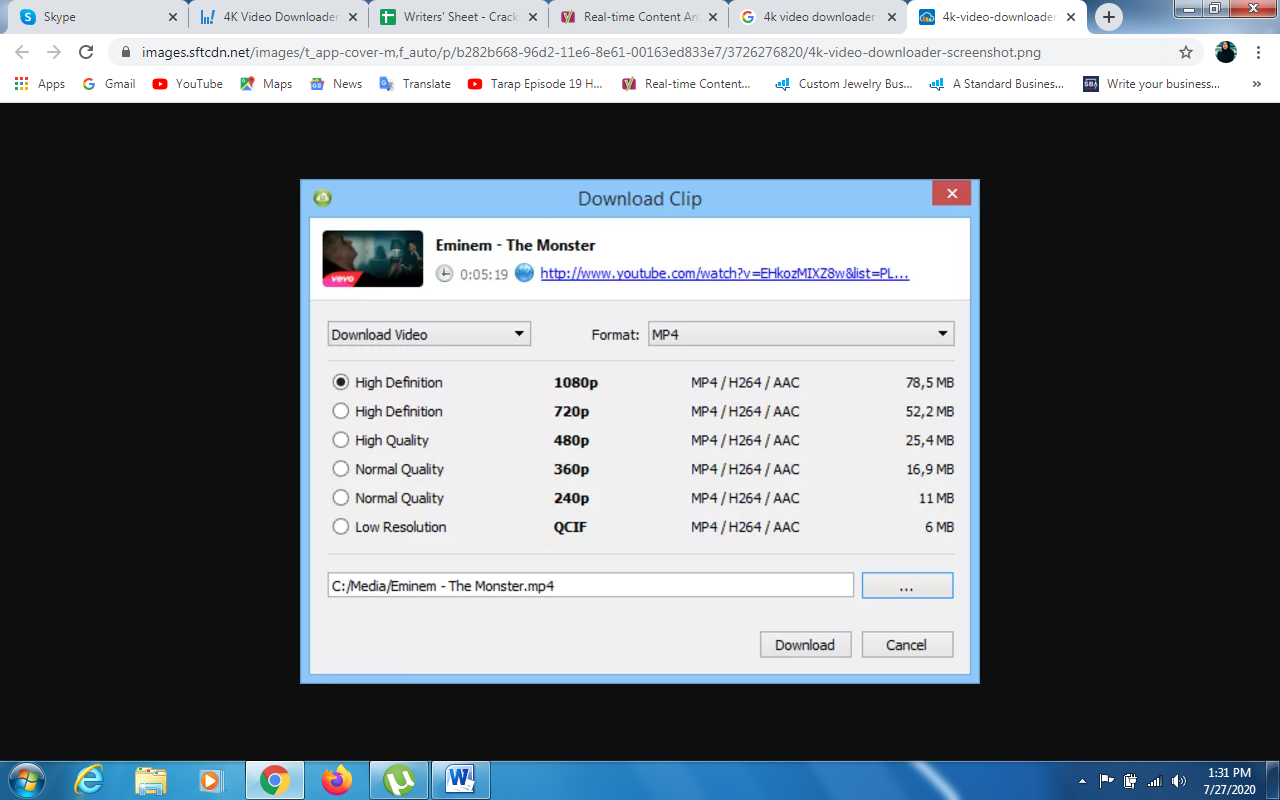The height and width of the screenshot is (800, 1280).
Task: Click the Download button
Action: [805, 645]
